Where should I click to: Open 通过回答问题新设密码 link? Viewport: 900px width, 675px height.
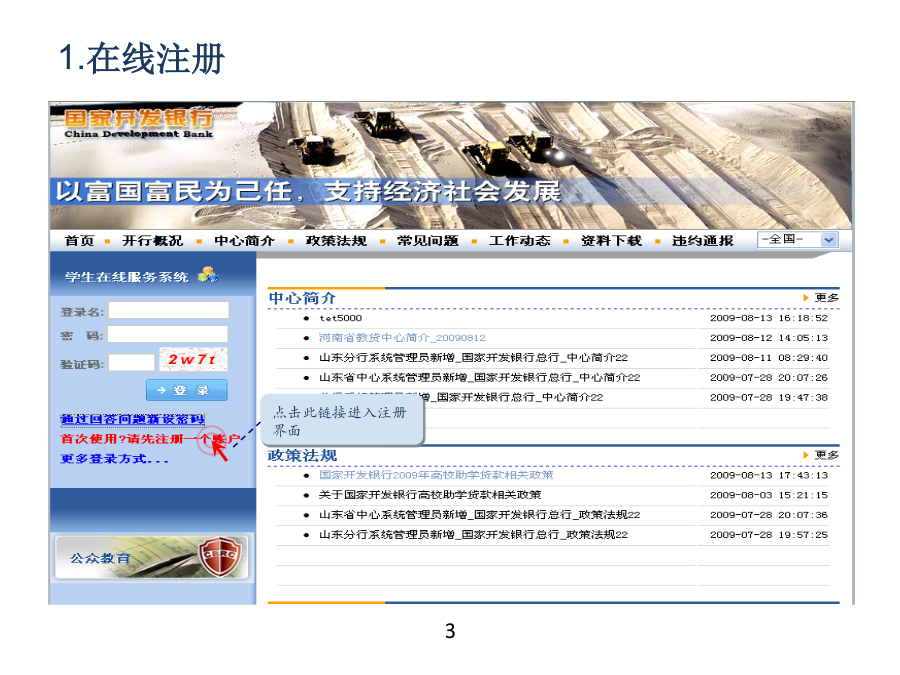[132, 420]
